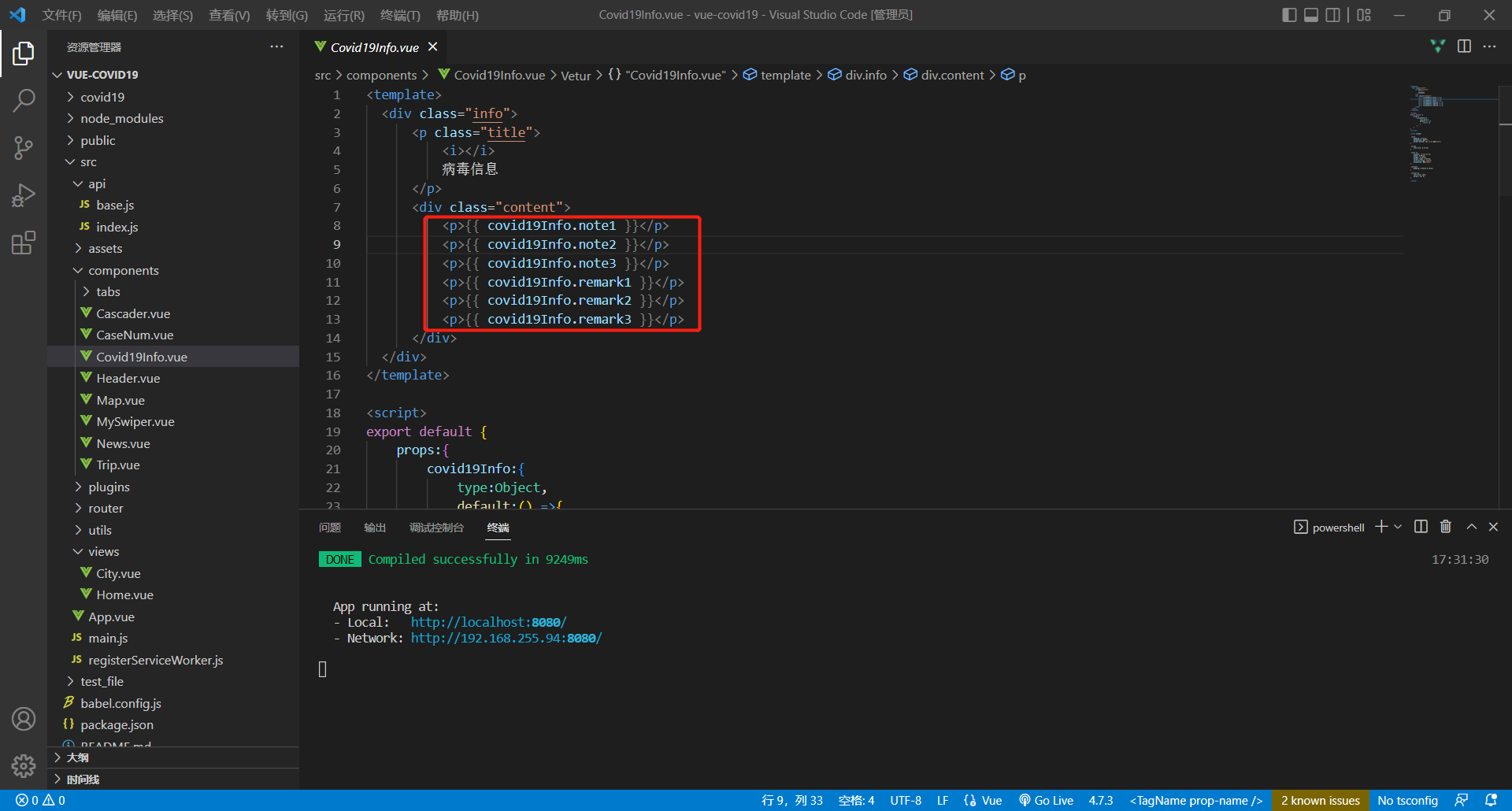
Task: Click No tsconfig status item
Action: point(1407,800)
